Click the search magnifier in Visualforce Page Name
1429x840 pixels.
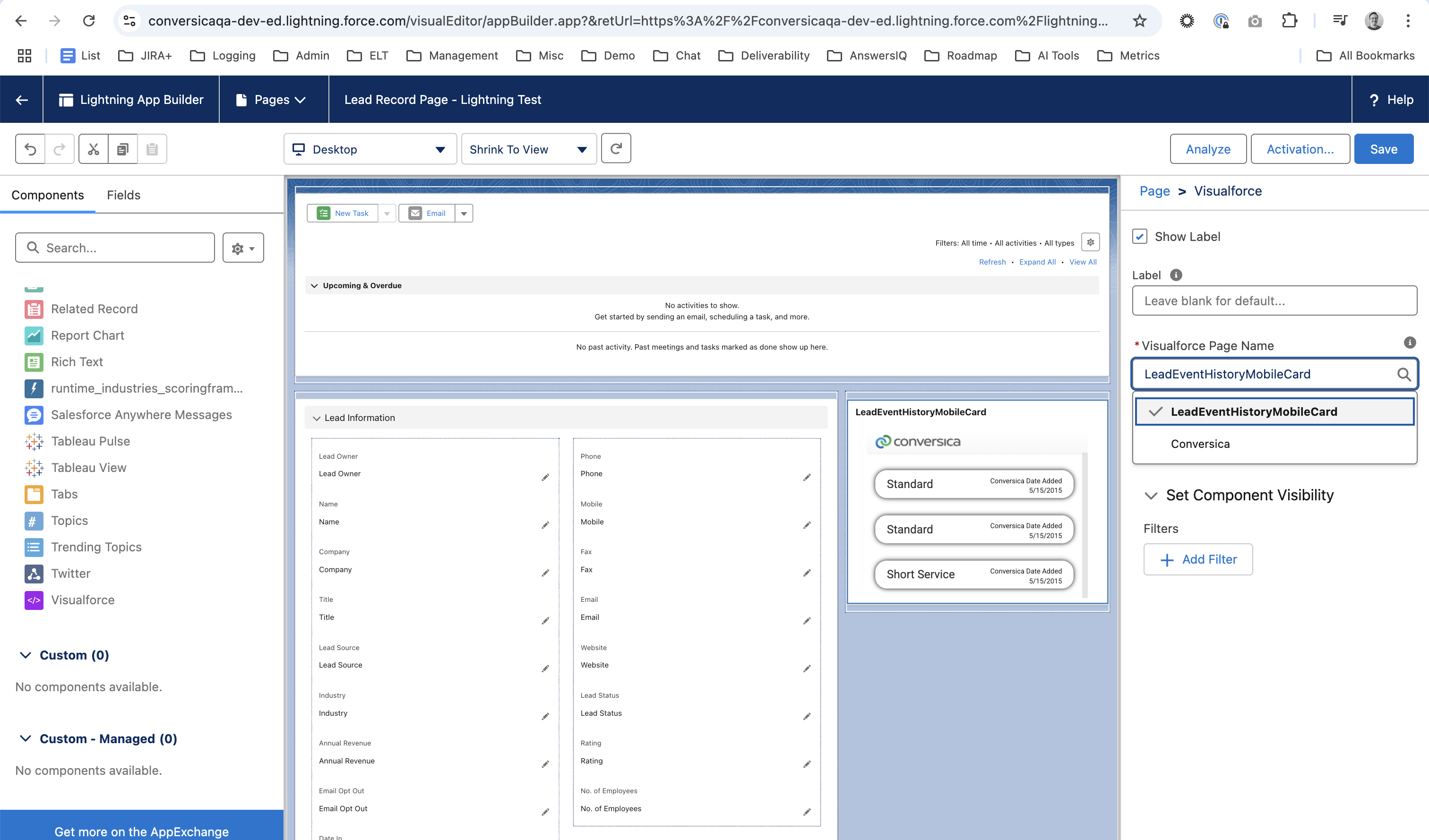coord(1403,374)
